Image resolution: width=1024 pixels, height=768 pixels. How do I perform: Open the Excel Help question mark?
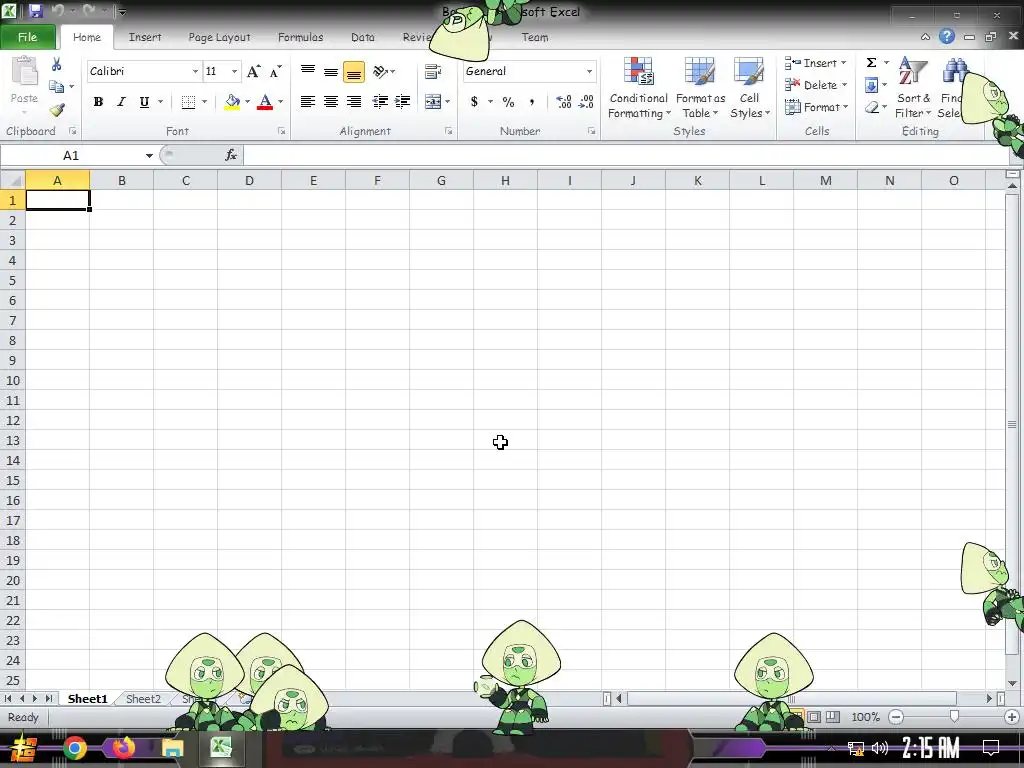(x=946, y=37)
